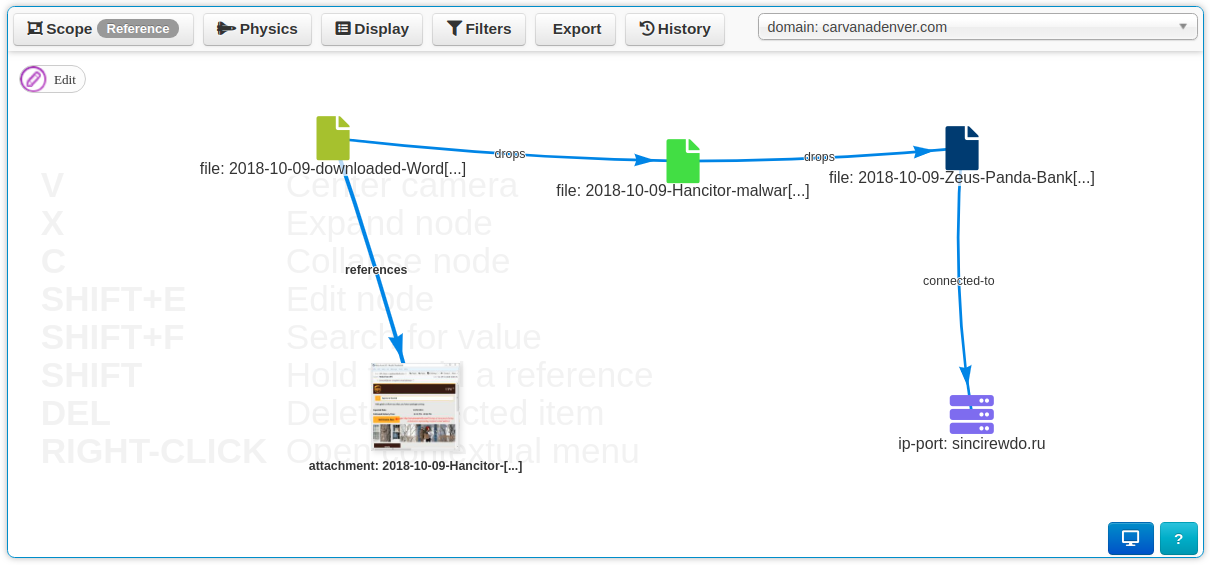Screen dimensions: 1210x565
Task: Click the pencil Edit icon
Action: [x=34, y=79]
